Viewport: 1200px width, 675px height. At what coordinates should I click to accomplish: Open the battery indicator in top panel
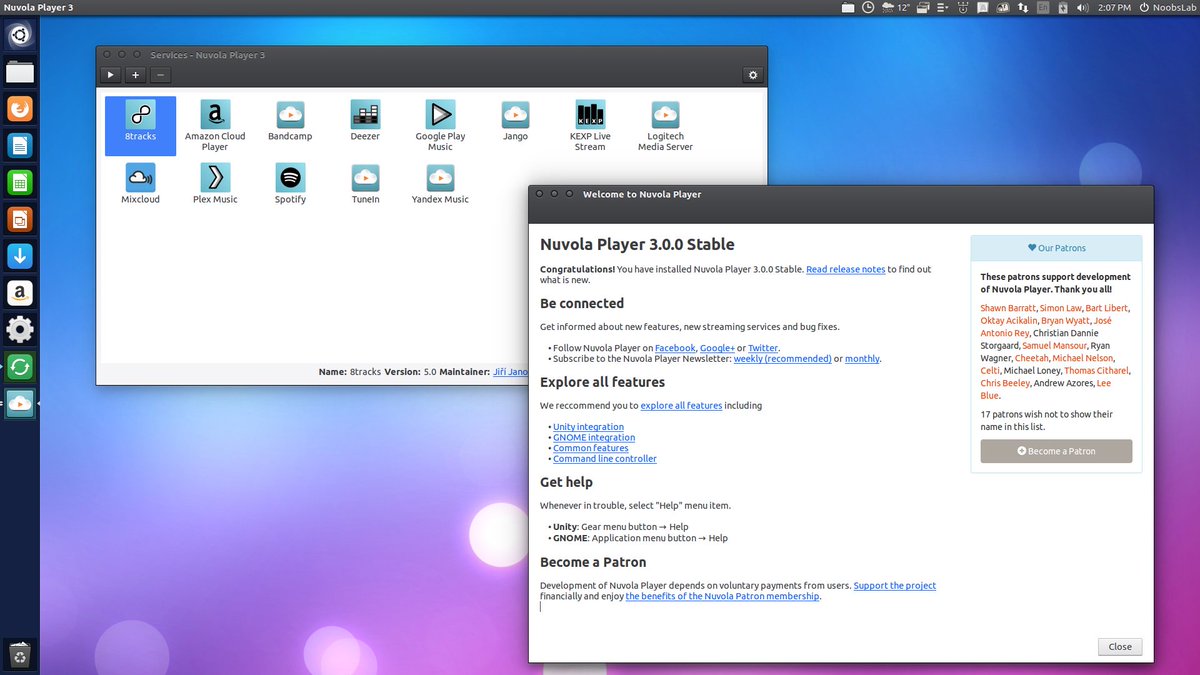coord(1063,8)
